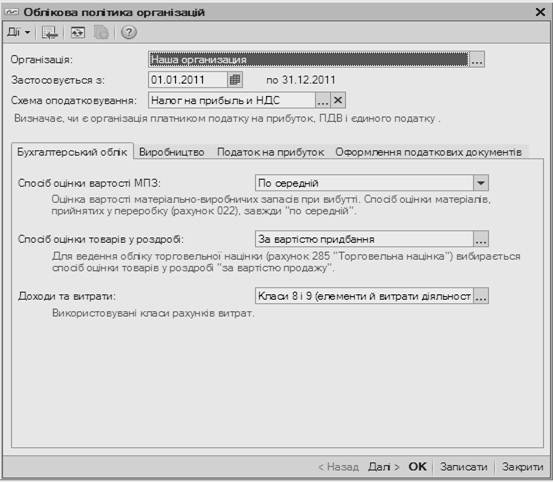553x482 pixels.
Task: Click the По середній combo field
Action: tap(364, 183)
